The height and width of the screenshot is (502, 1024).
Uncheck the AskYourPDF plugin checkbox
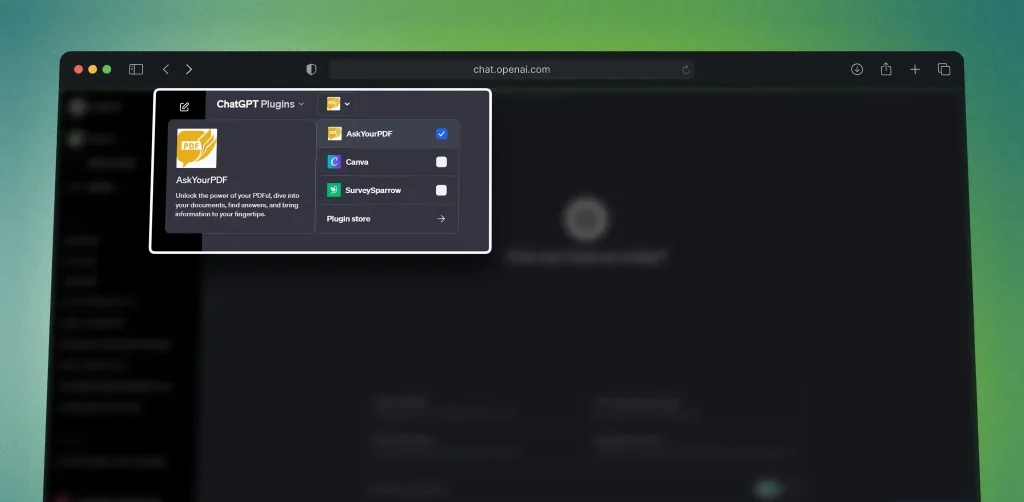pos(441,134)
